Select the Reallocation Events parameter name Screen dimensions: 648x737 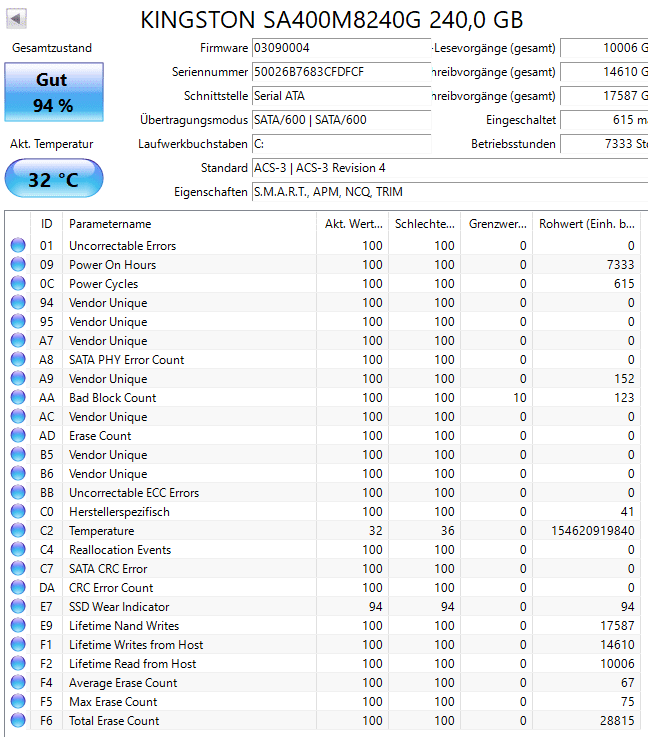pos(120,550)
